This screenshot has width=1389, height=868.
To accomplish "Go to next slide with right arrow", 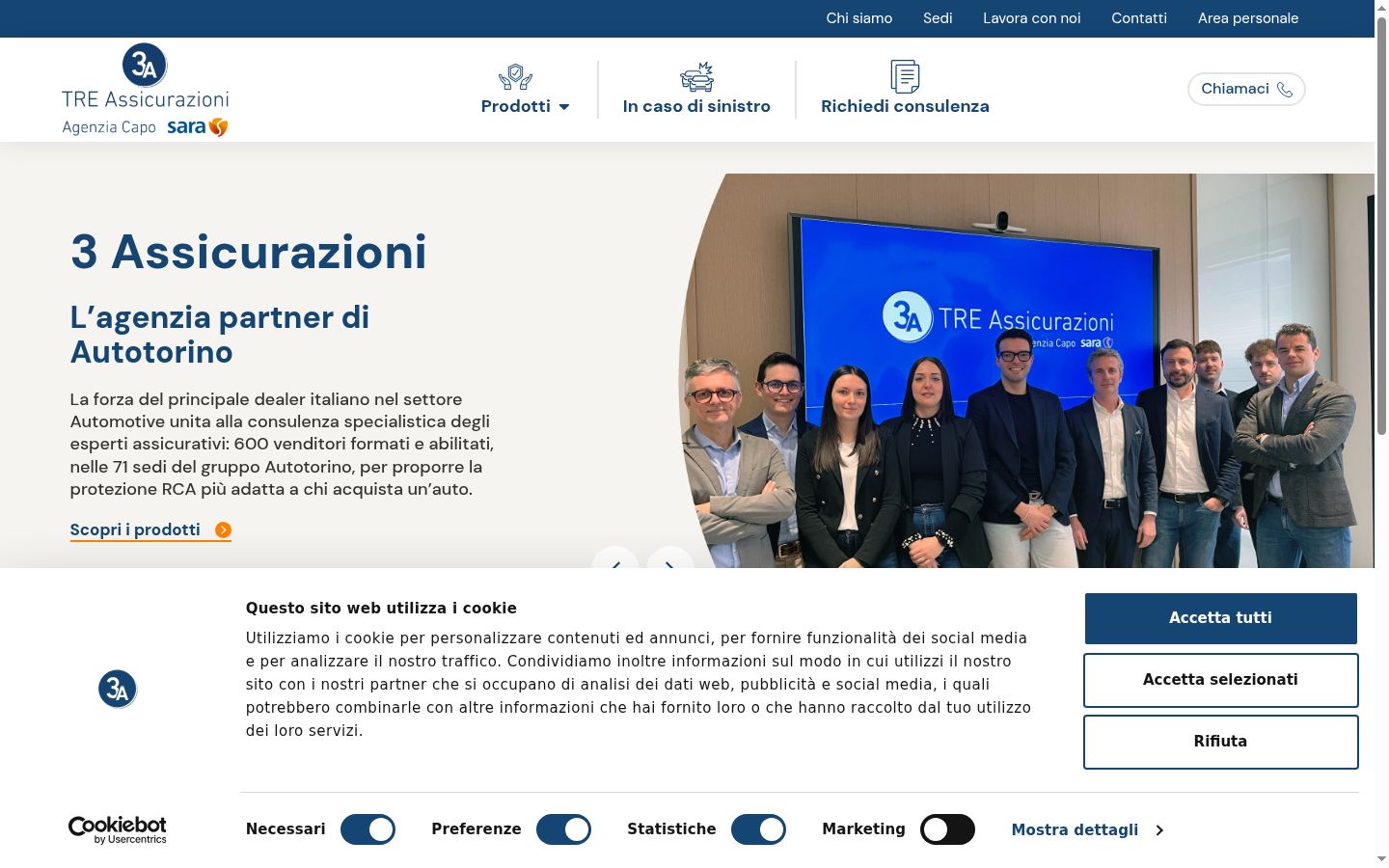I will 670,557.
